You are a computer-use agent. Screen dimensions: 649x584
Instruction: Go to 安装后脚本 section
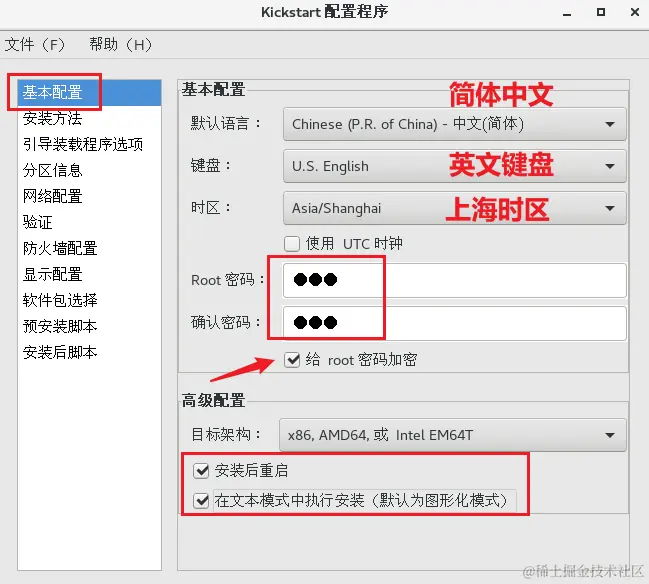point(89,353)
